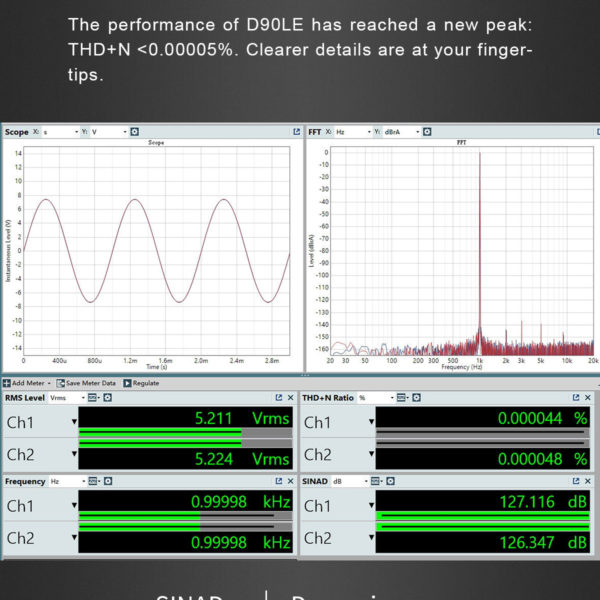This screenshot has height=600, width=600.
Task: Open SINAD unit dropdown (dB)
Action: tap(350, 481)
